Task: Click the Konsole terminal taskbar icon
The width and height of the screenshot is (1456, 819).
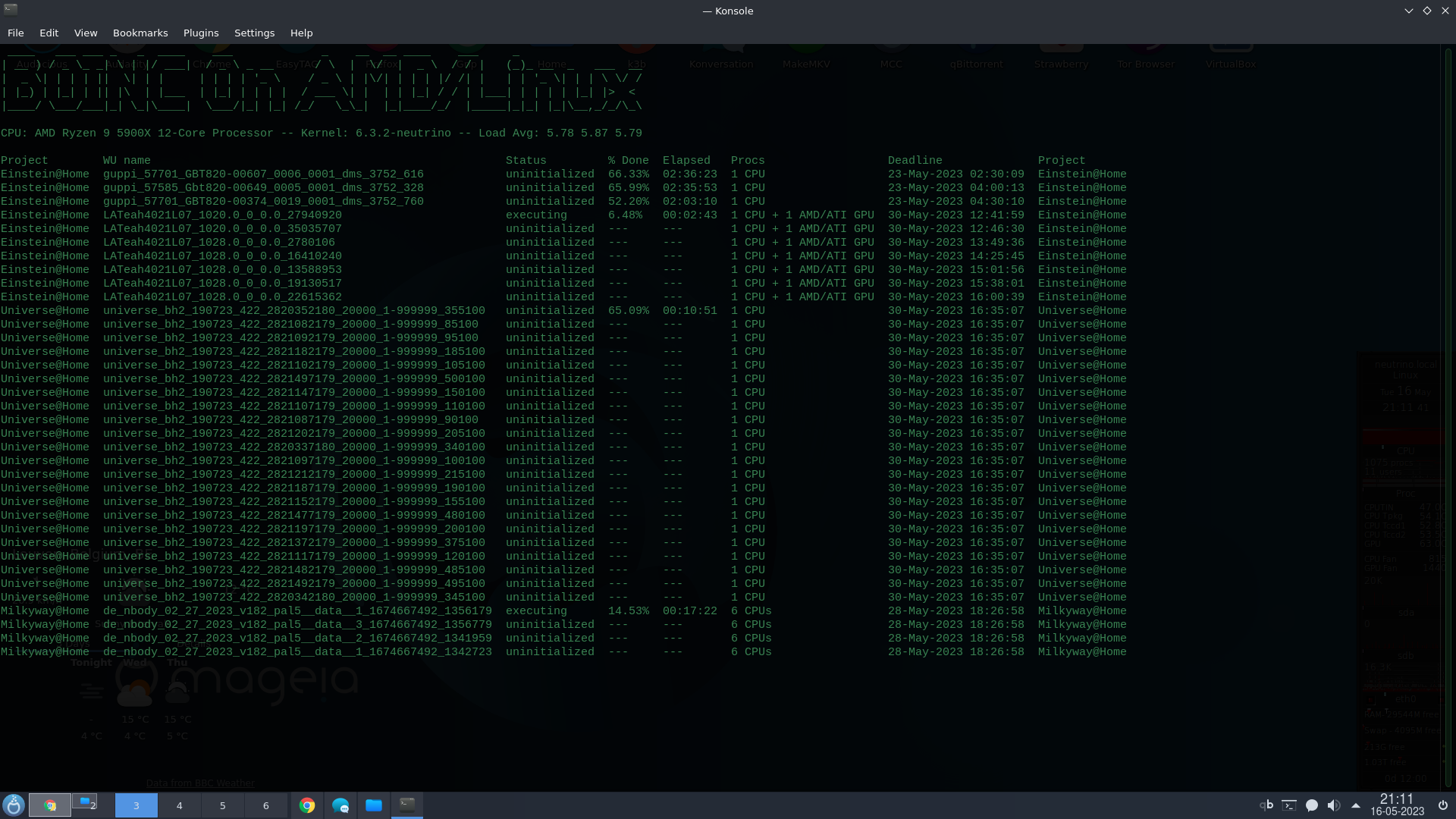Action: tap(407, 805)
